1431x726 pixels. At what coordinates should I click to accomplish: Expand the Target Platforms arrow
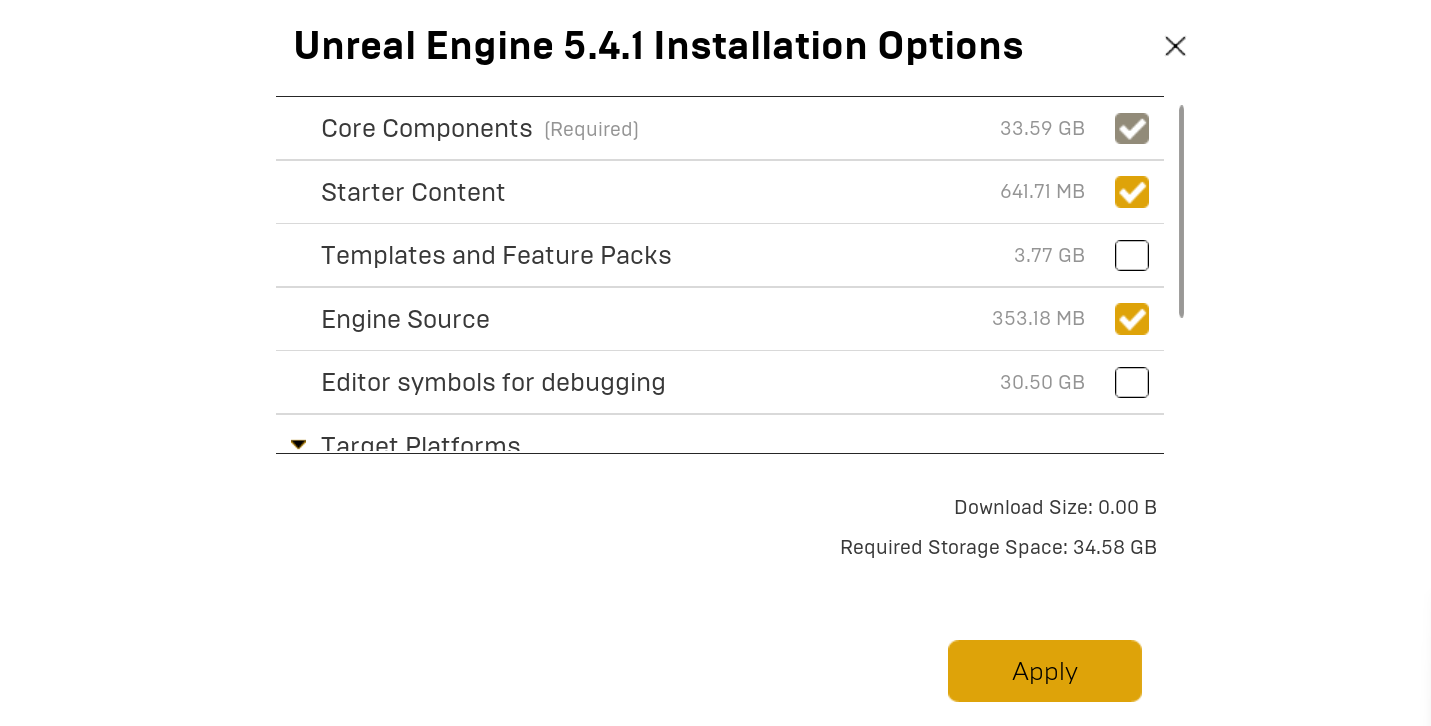pyautogui.click(x=298, y=444)
